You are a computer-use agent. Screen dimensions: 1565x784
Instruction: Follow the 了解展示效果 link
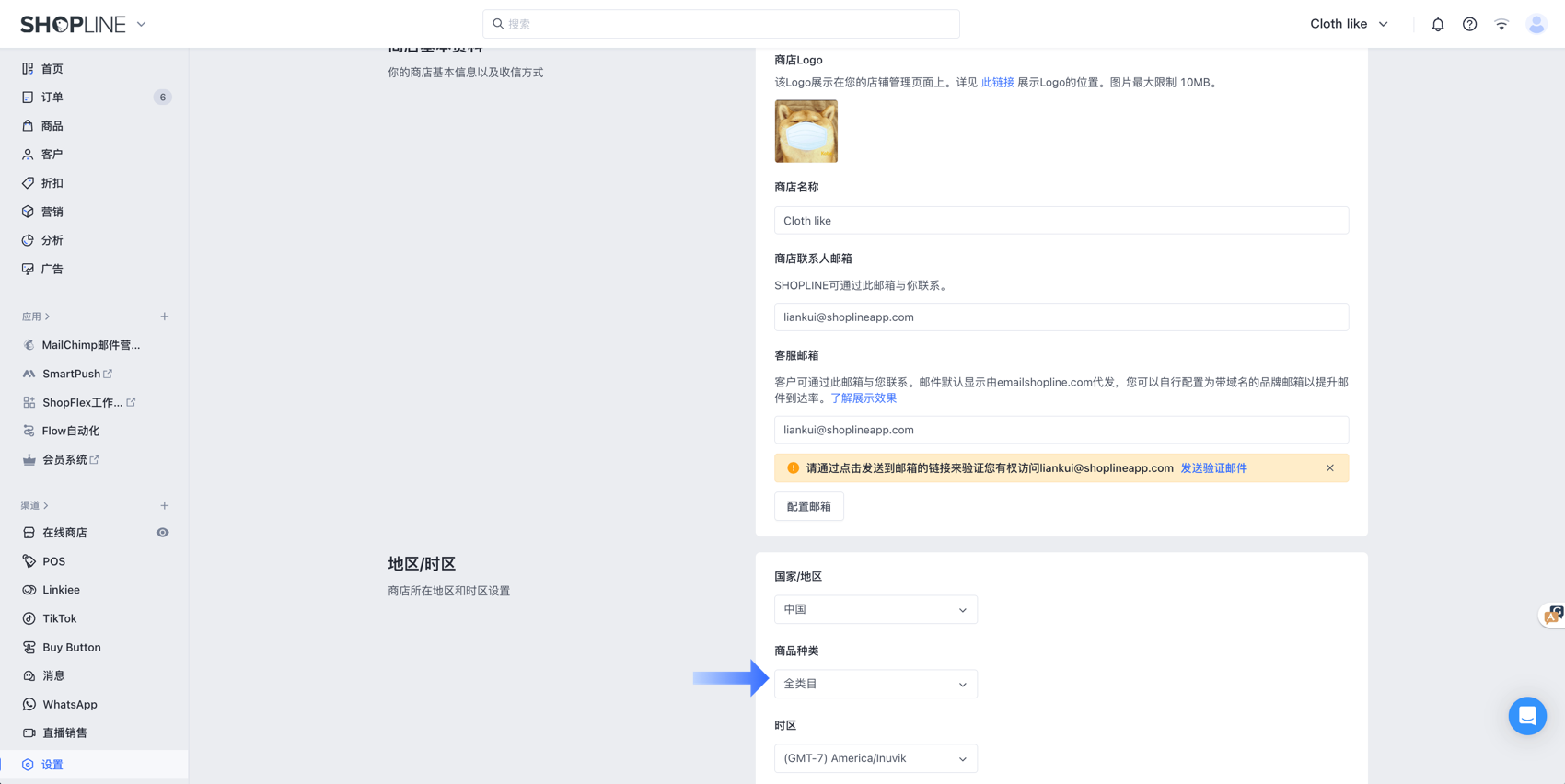pyautogui.click(x=864, y=398)
